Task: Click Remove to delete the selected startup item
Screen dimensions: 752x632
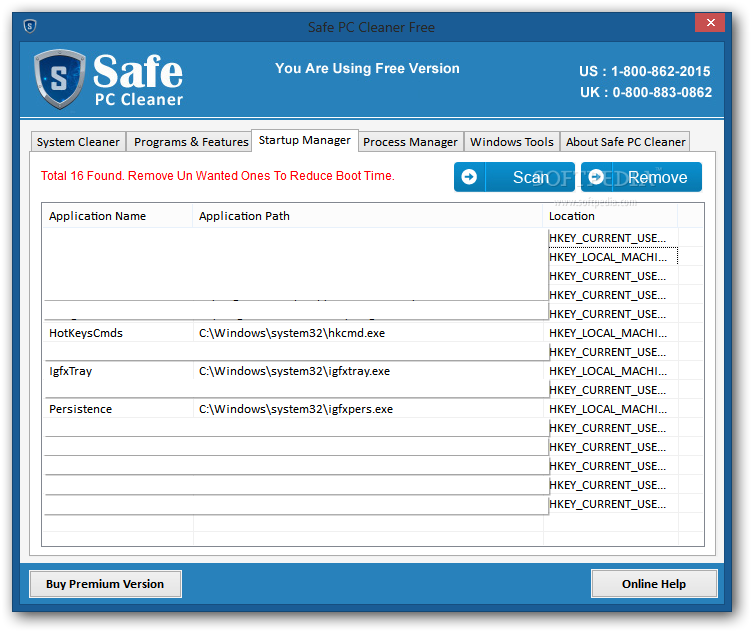Action: [x=641, y=177]
